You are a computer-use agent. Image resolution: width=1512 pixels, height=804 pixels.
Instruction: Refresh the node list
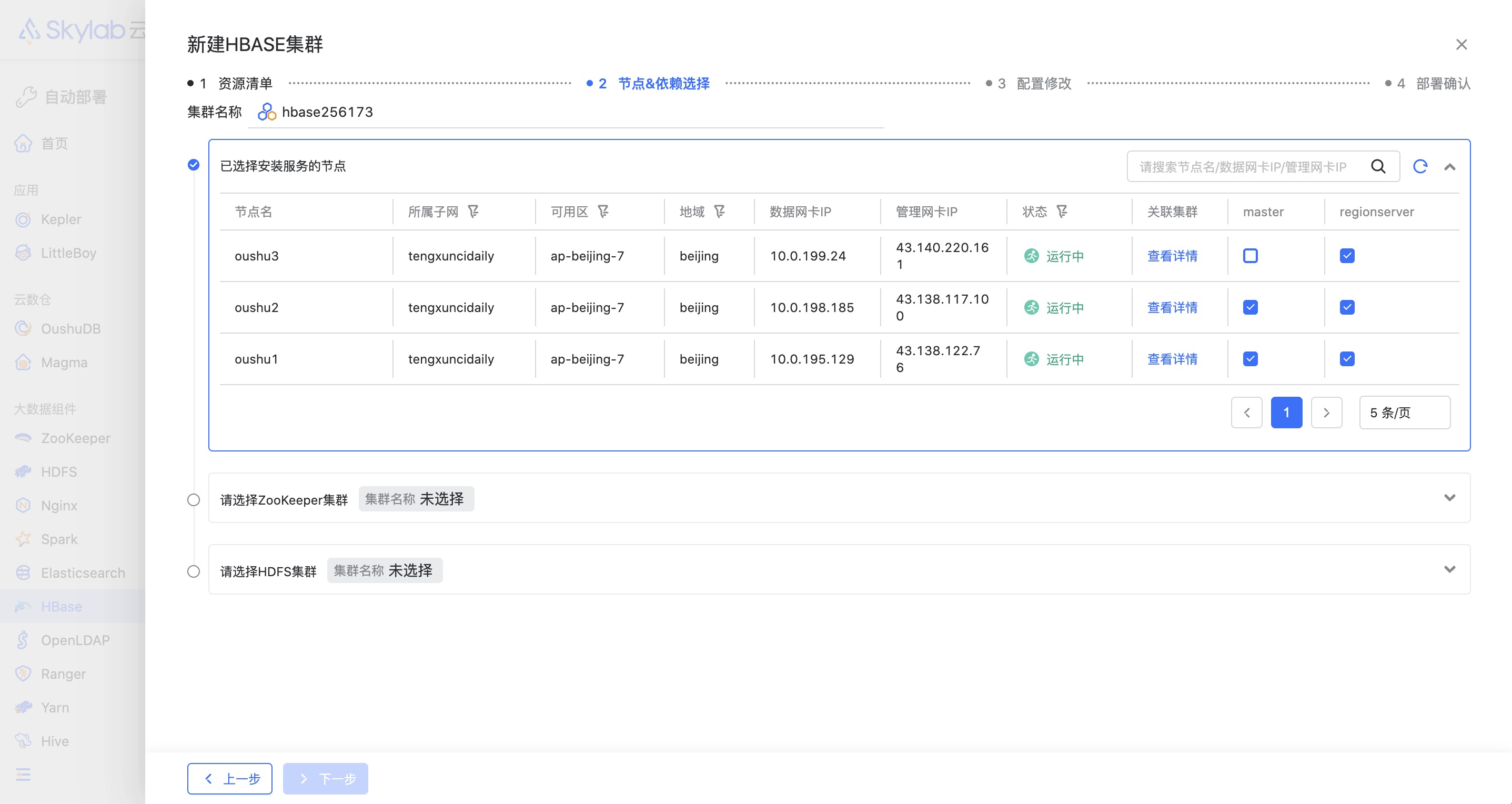1420,167
